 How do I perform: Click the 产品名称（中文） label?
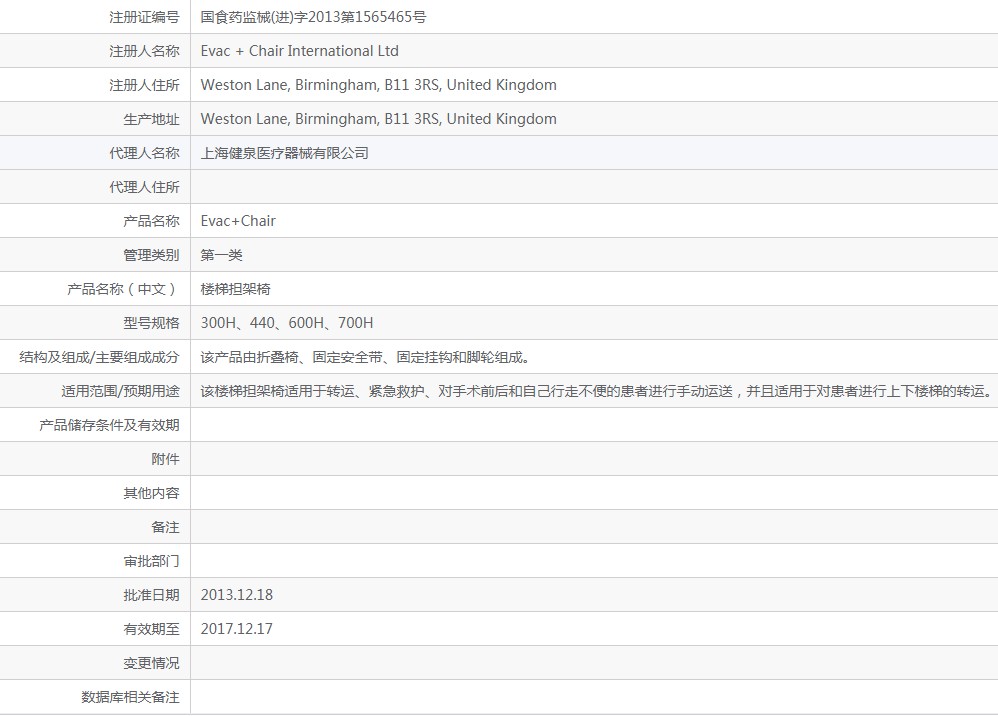point(123,289)
